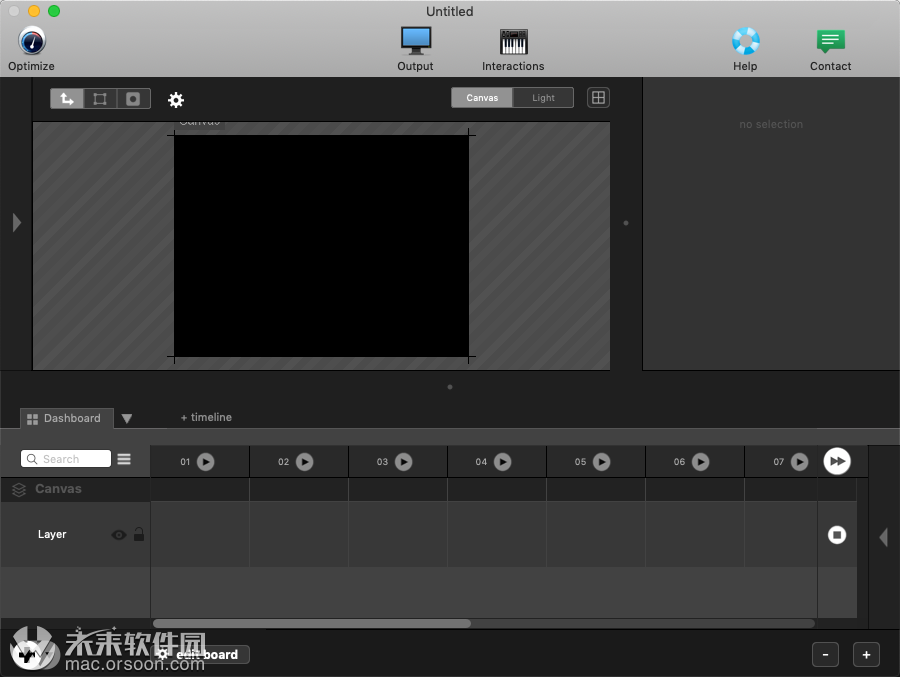This screenshot has height=677, width=900.
Task: Click the Layer cell under column 01
Action: 200,535
